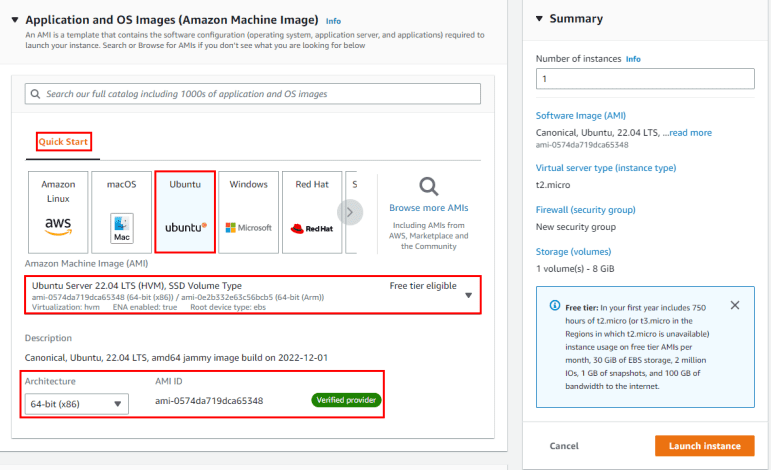Collapse the Application and OS Images section

click(14, 20)
